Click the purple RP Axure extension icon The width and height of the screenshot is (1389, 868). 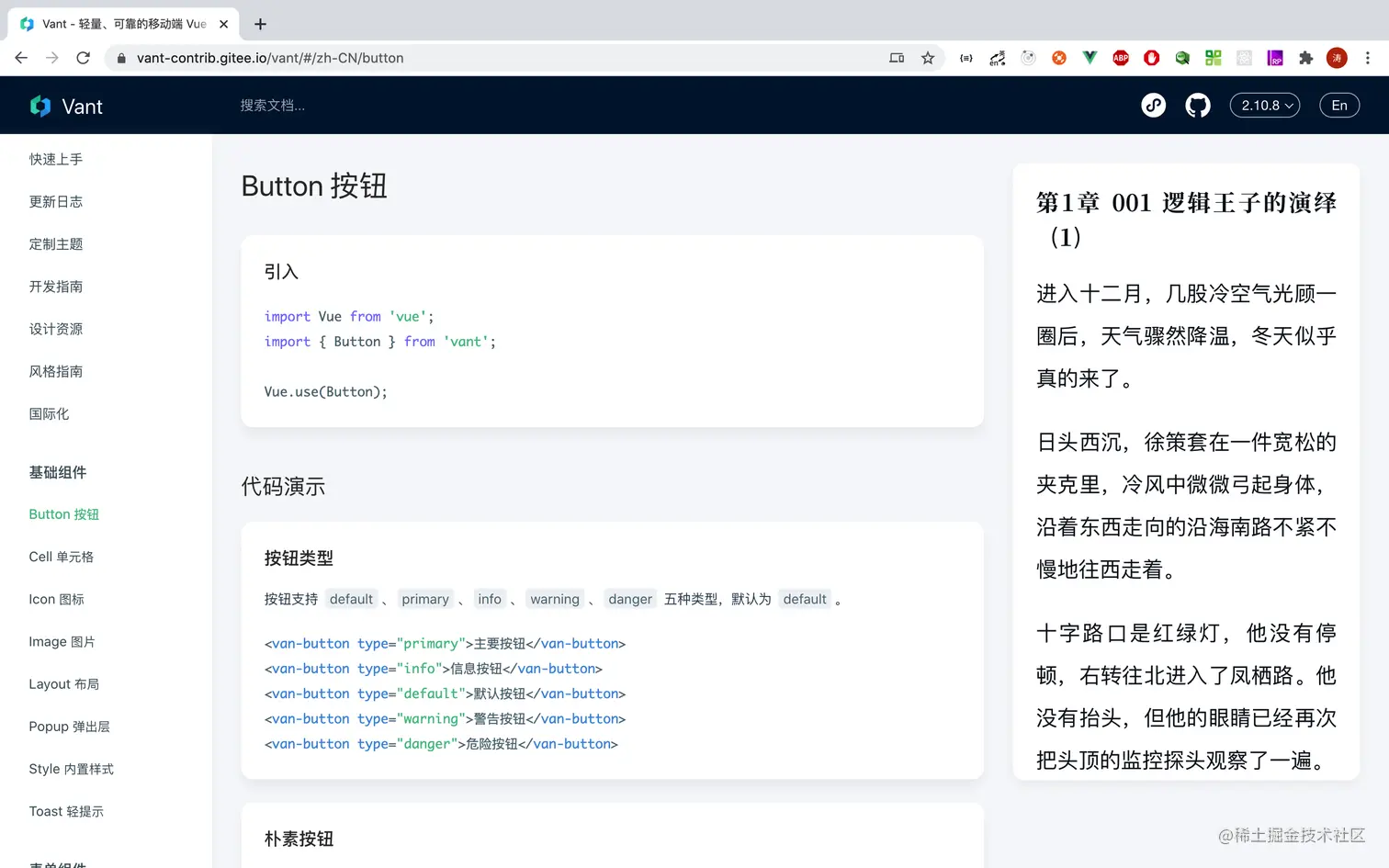pyautogui.click(x=1275, y=58)
